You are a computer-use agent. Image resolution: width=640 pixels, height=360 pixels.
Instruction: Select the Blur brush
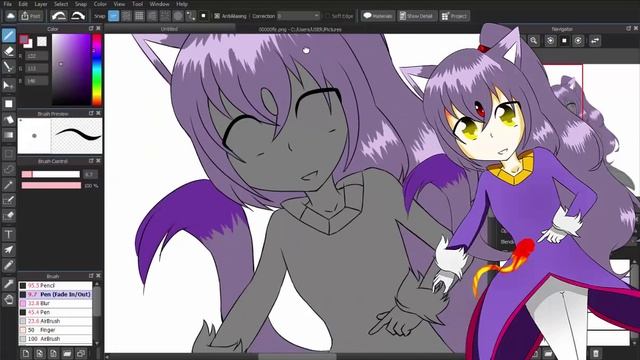click(55, 303)
